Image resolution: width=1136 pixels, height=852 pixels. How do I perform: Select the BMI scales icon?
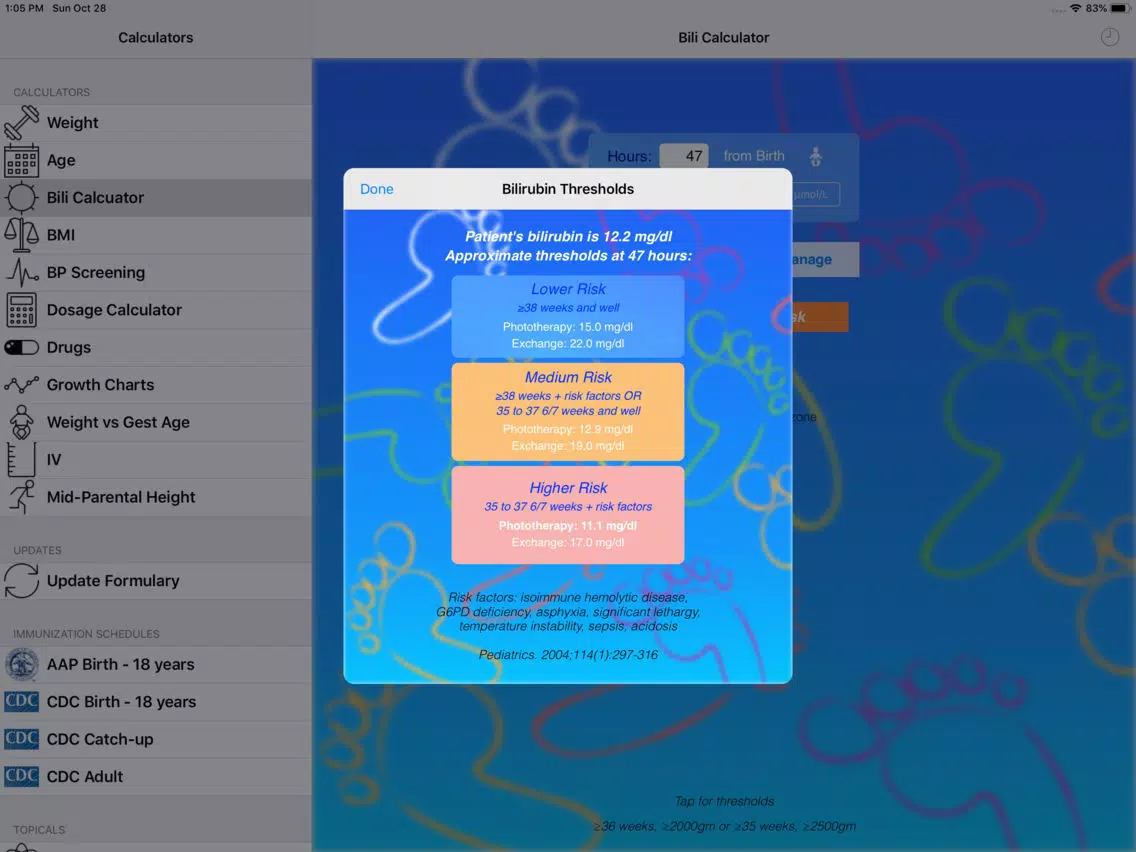tap(22, 235)
